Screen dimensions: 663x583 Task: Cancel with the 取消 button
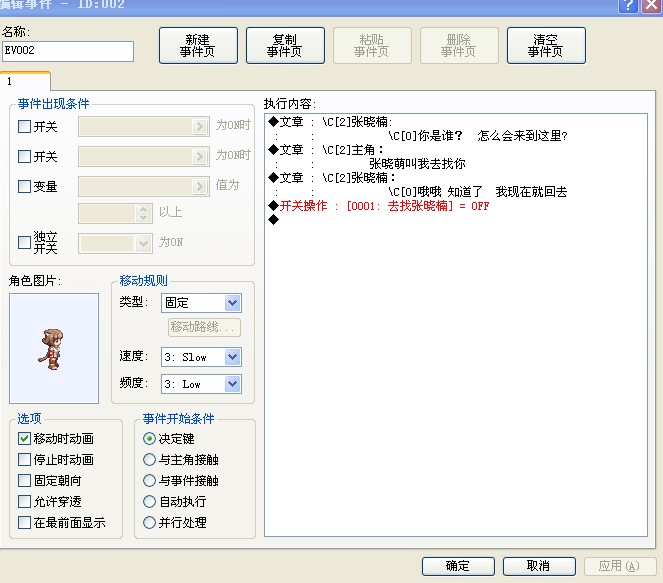(x=539, y=566)
